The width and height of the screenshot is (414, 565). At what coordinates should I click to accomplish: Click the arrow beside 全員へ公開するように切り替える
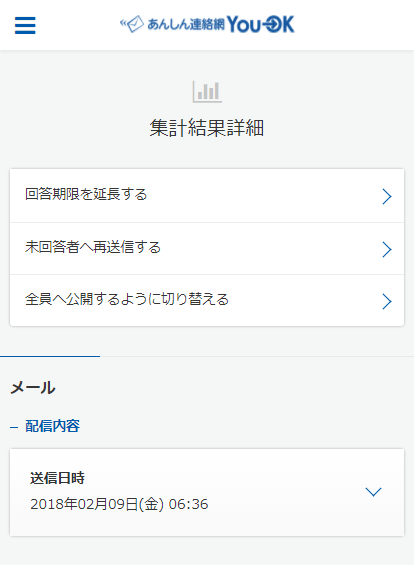tap(387, 301)
